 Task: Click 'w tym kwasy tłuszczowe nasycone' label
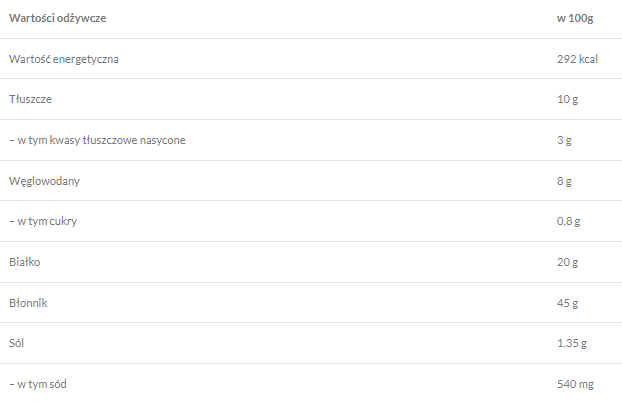click(97, 140)
